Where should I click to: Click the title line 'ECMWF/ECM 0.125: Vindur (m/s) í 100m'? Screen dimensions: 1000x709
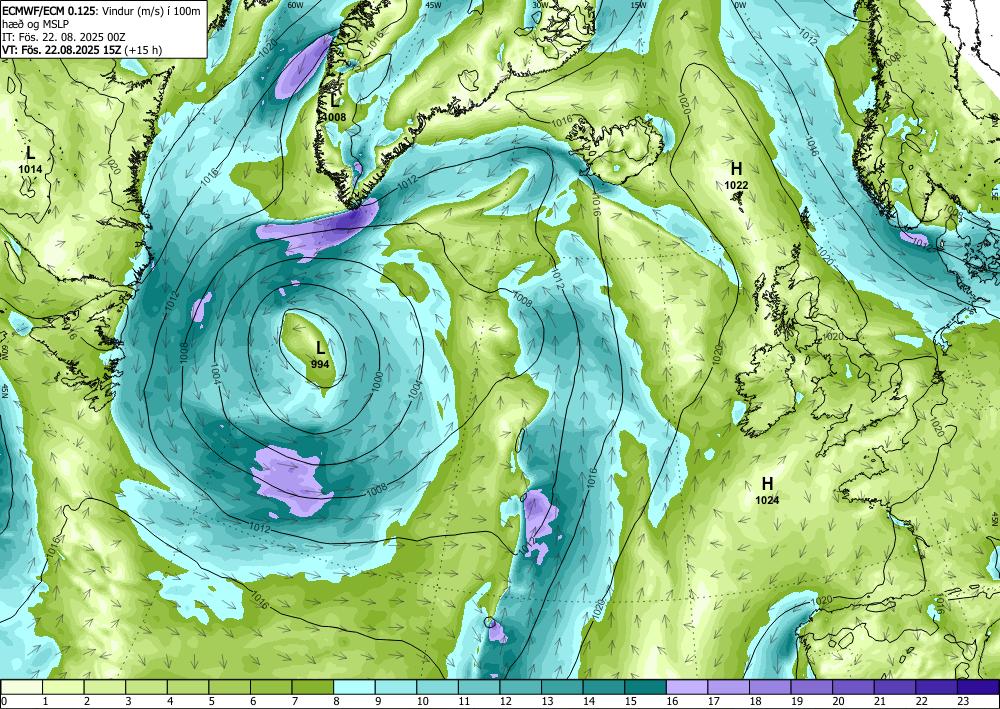pos(101,12)
